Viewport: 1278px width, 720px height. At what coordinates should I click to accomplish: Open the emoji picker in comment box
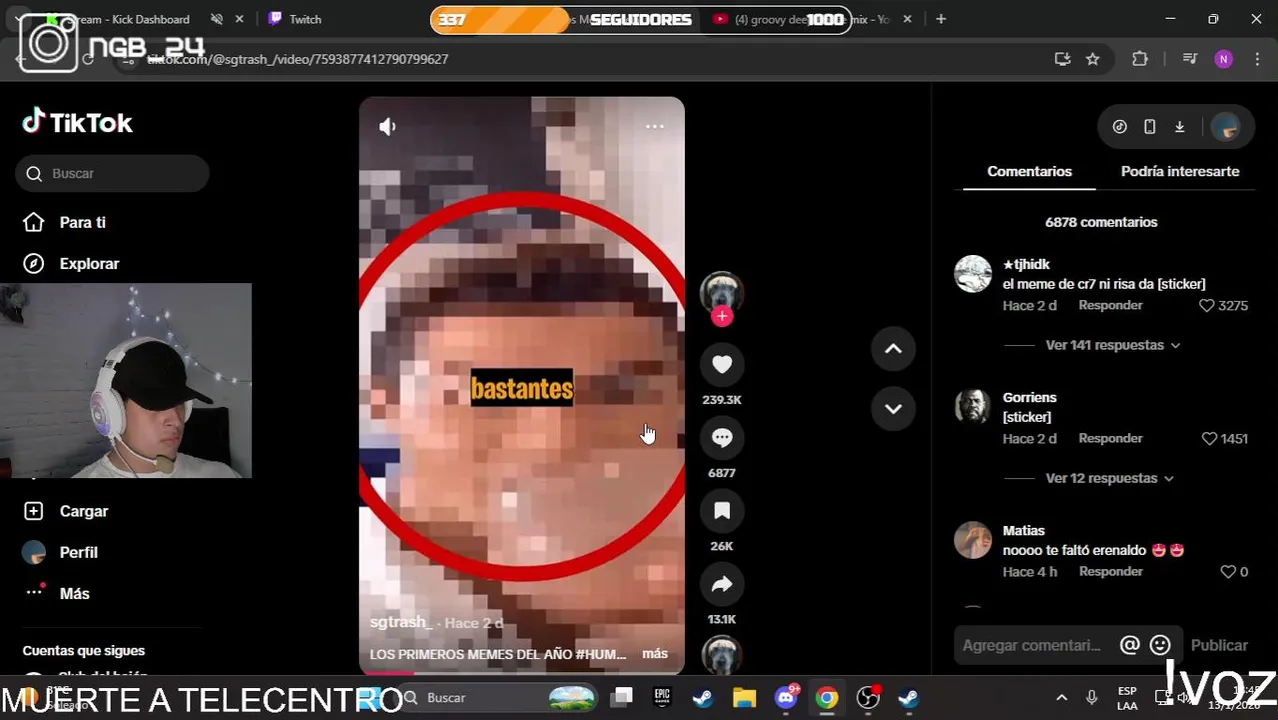point(1160,645)
